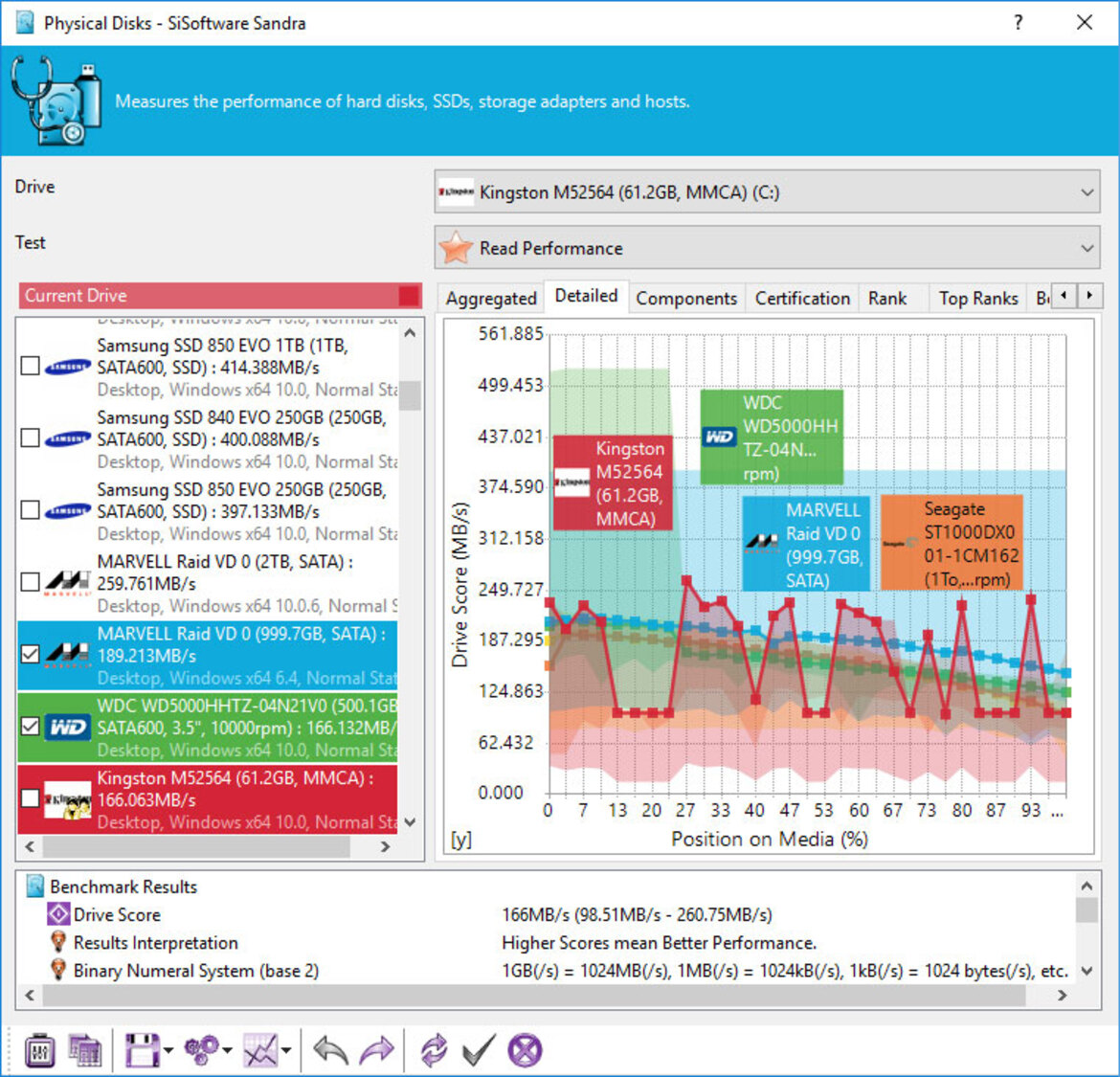This screenshot has height=1077, width=1120.
Task: Confirm with the check mark icon
Action: tap(478, 1050)
